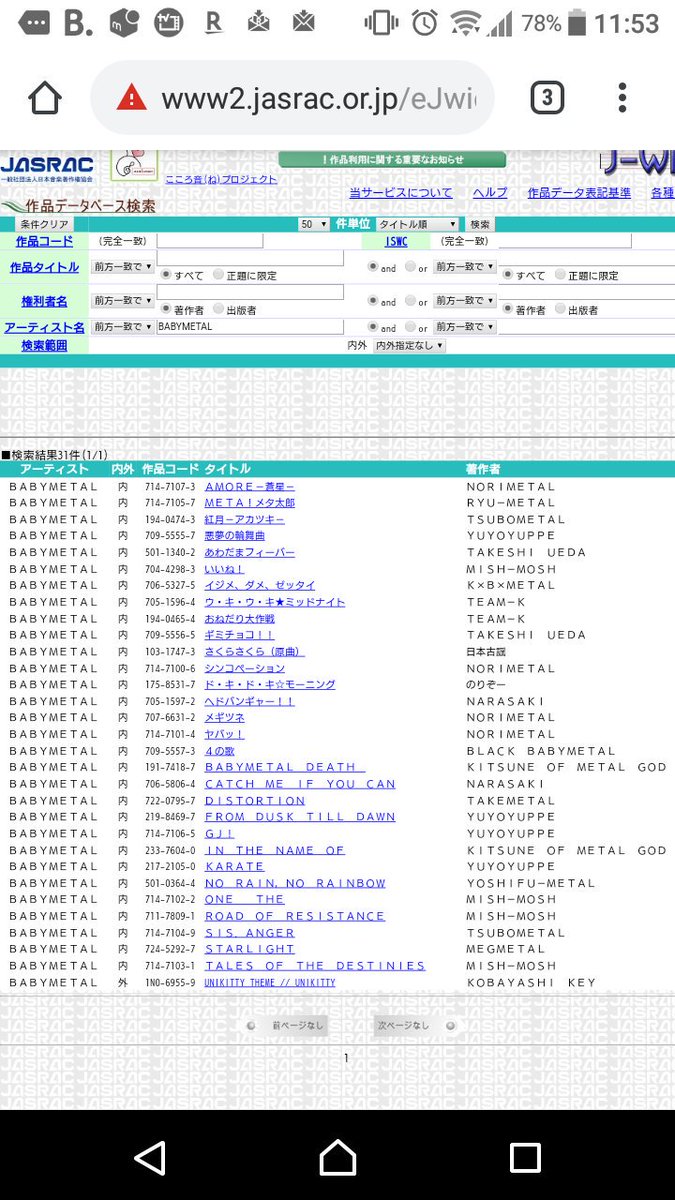Open the いいね！ title link
Image resolution: width=675 pixels, height=1200 pixels.
point(224,569)
